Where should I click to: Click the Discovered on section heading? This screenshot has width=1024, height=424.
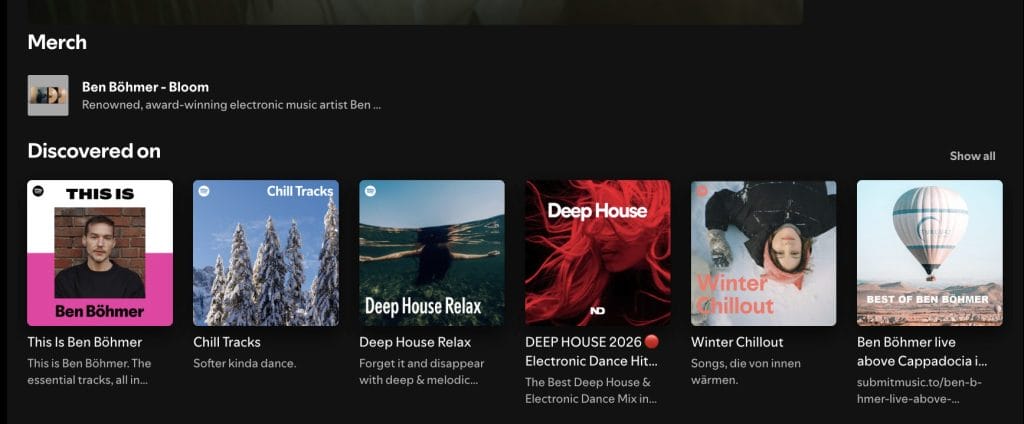click(x=94, y=151)
